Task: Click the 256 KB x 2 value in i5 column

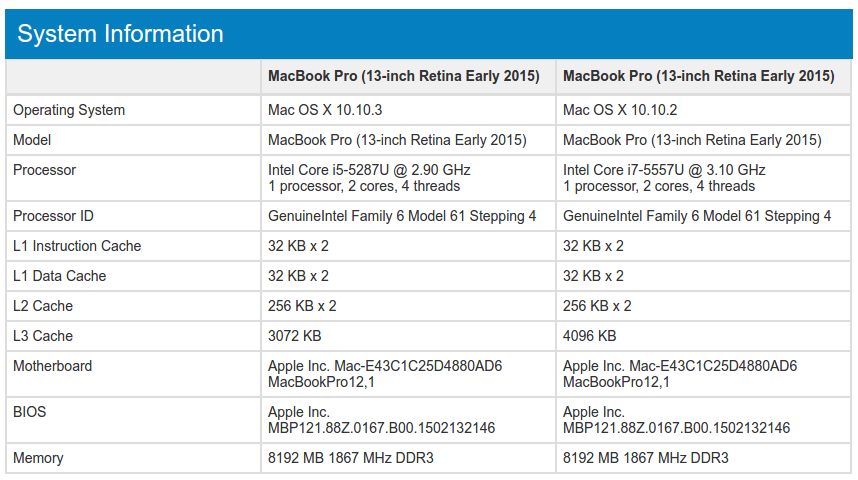Action: pyautogui.click(x=302, y=306)
